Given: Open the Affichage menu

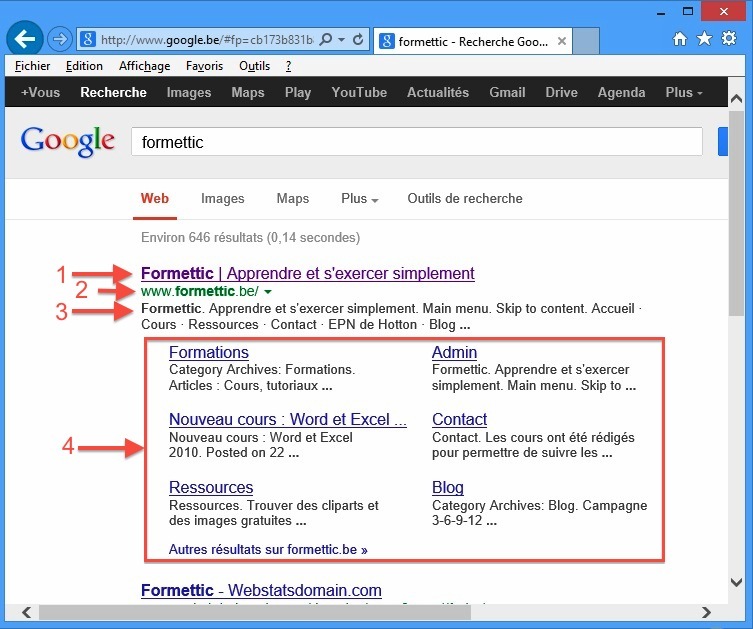Looking at the screenshot, I should coord(145,66).
